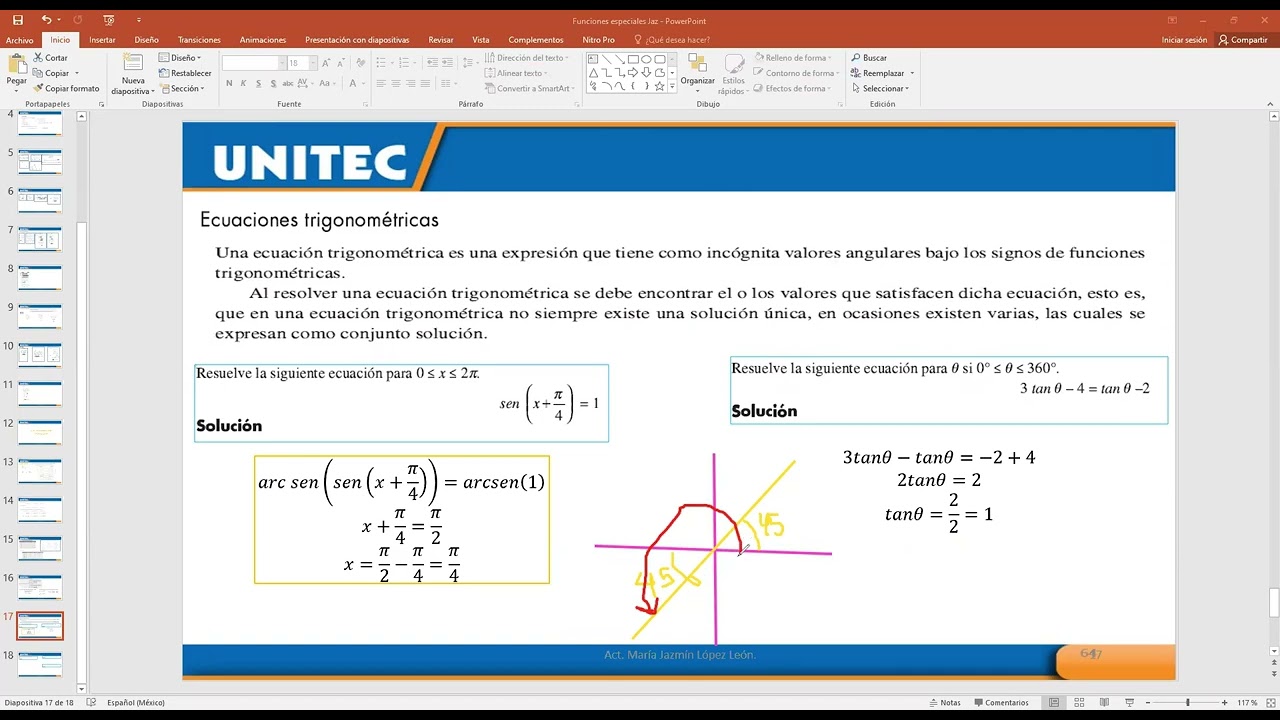
Task: Click the fit slide to window icon
Action: [x=1270, y=702]
